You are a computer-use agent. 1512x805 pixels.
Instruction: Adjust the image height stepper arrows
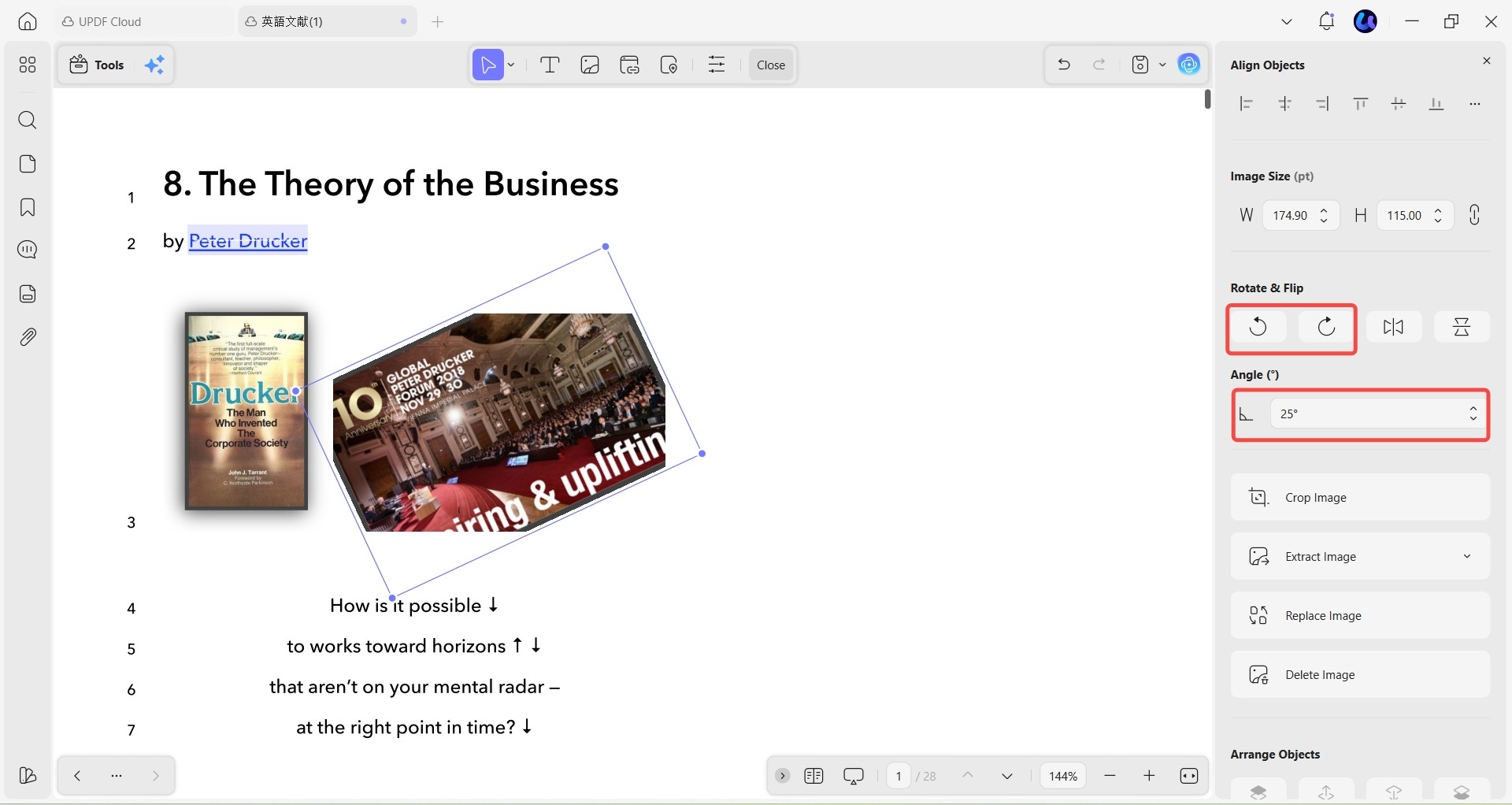click(x=1438, y=215)
